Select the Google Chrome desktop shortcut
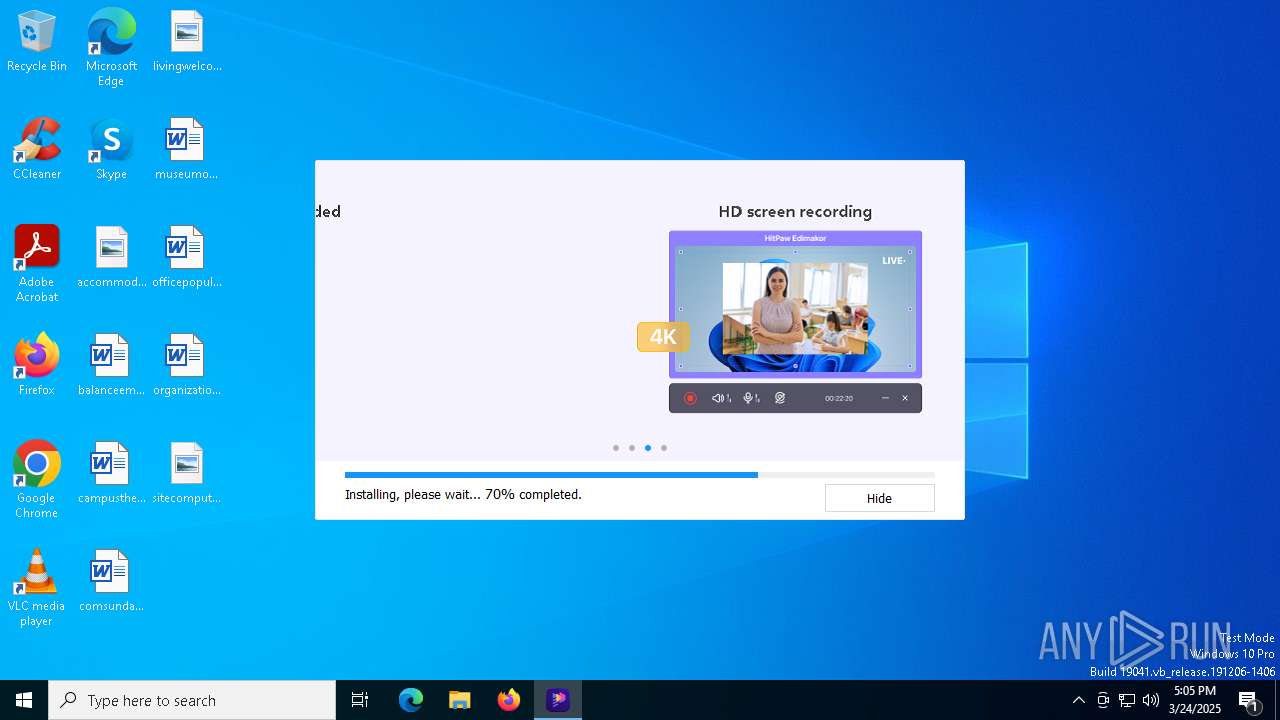The image size is (1280, 720). click(37, 480)
